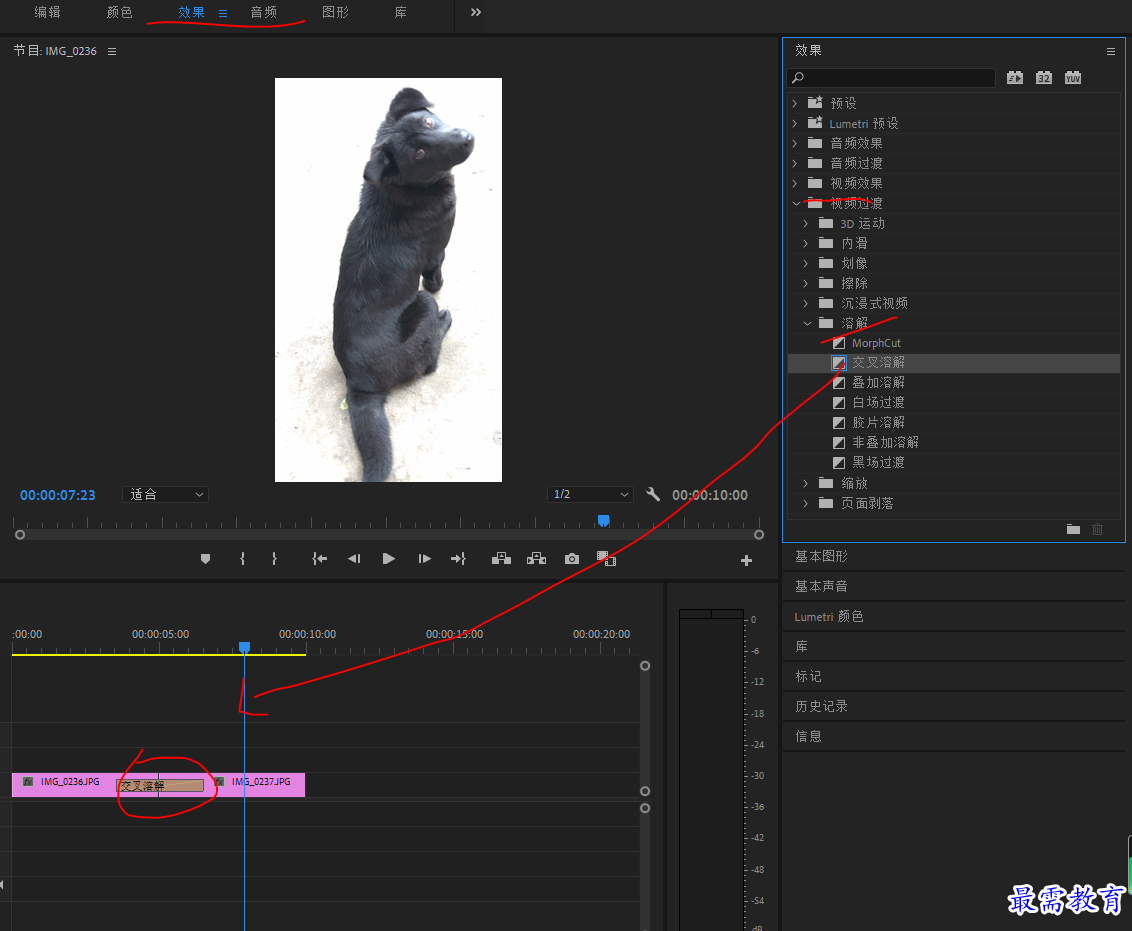
Task: Select 交叉溶解 in the Effects list
Action: pyautogui.click(x=878, y=362)
